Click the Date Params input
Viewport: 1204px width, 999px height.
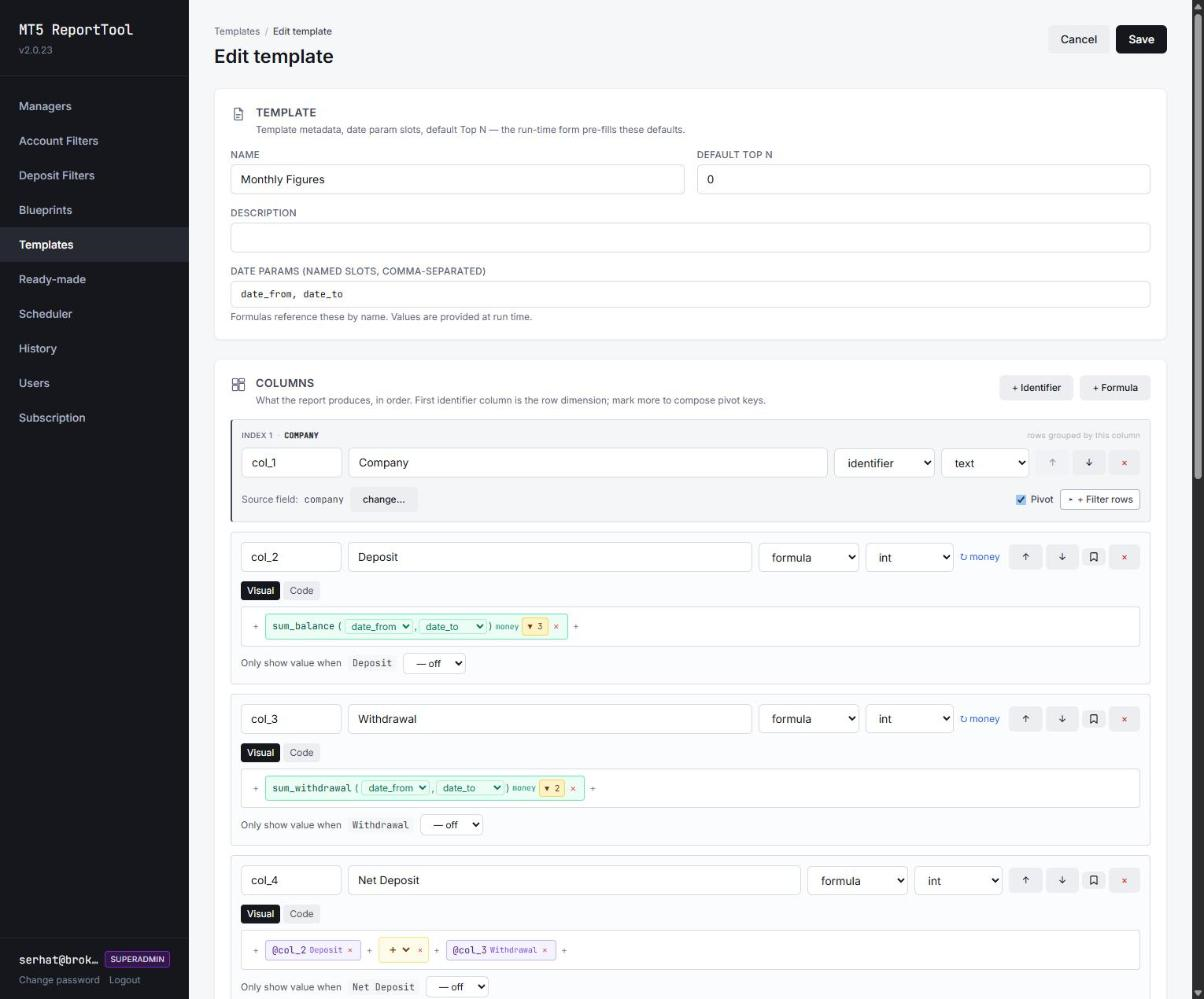[690, 295]
